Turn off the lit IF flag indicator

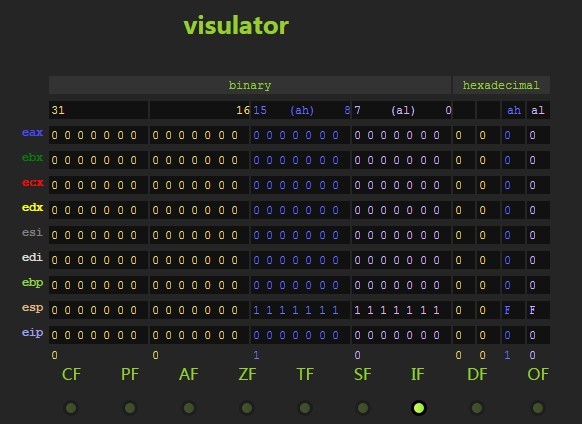pos(419,408)
